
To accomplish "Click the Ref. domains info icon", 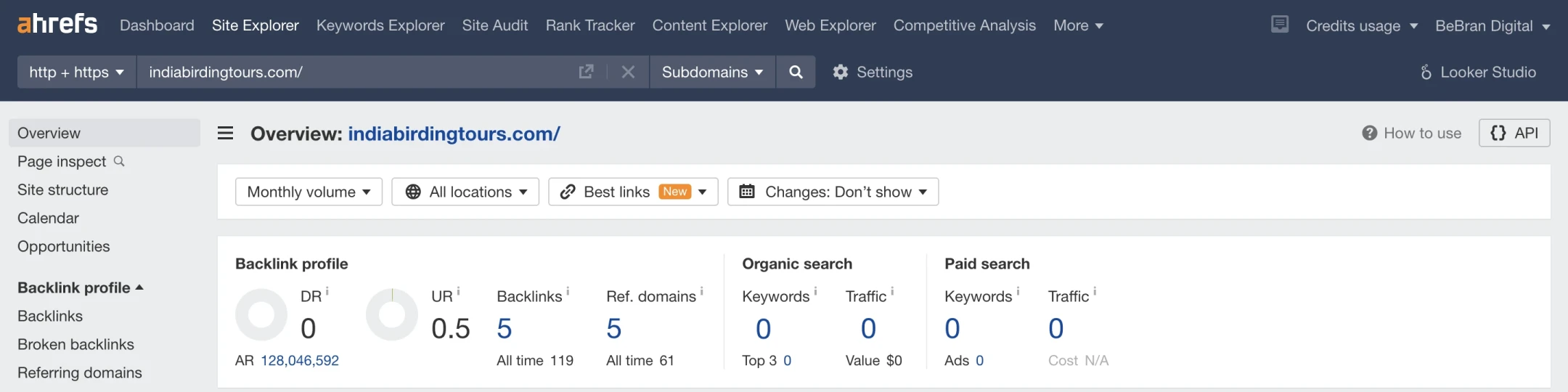I will tap(702, 291).
